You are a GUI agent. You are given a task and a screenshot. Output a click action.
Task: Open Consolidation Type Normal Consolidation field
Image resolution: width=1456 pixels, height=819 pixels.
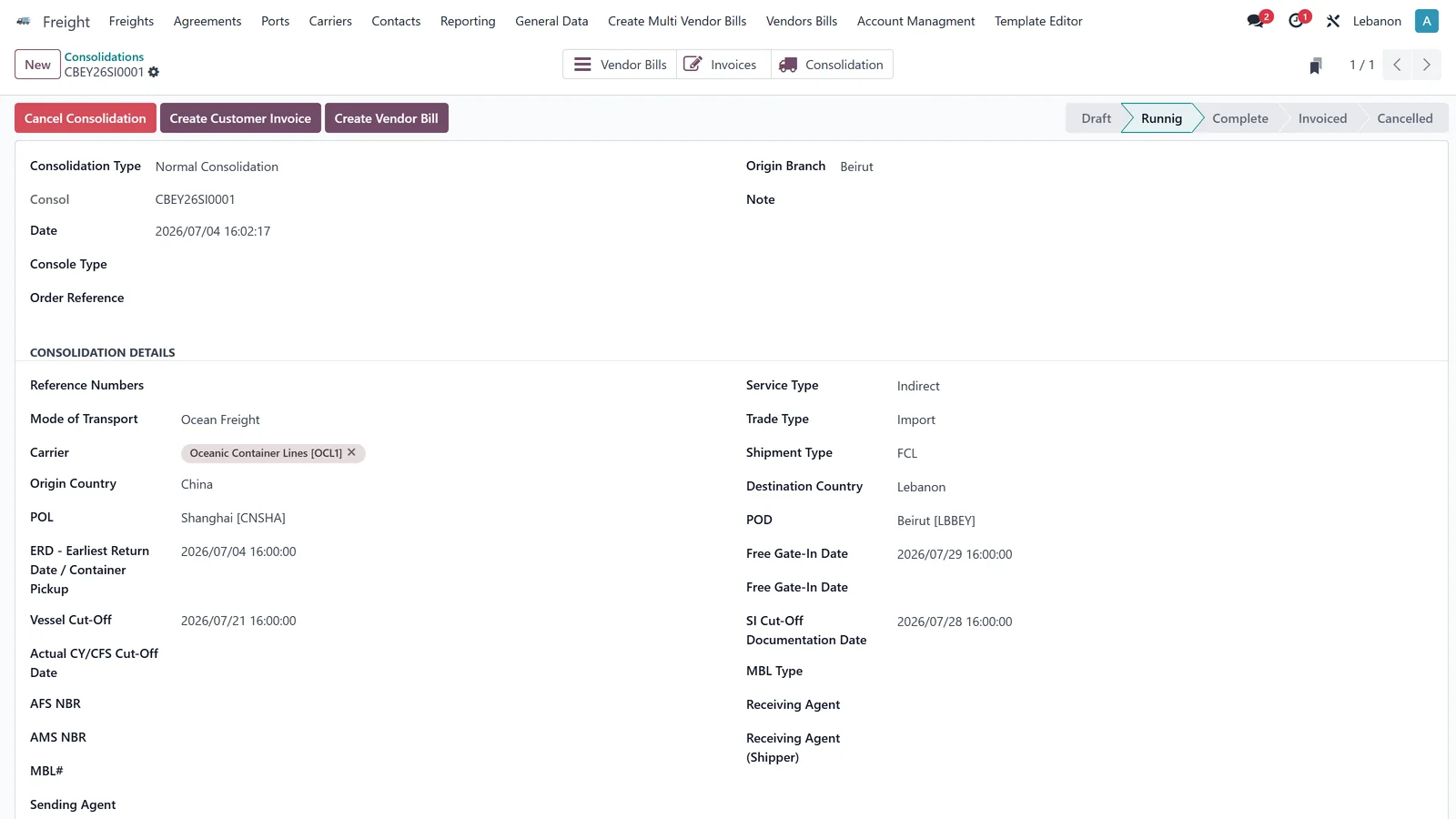[217, 167]
